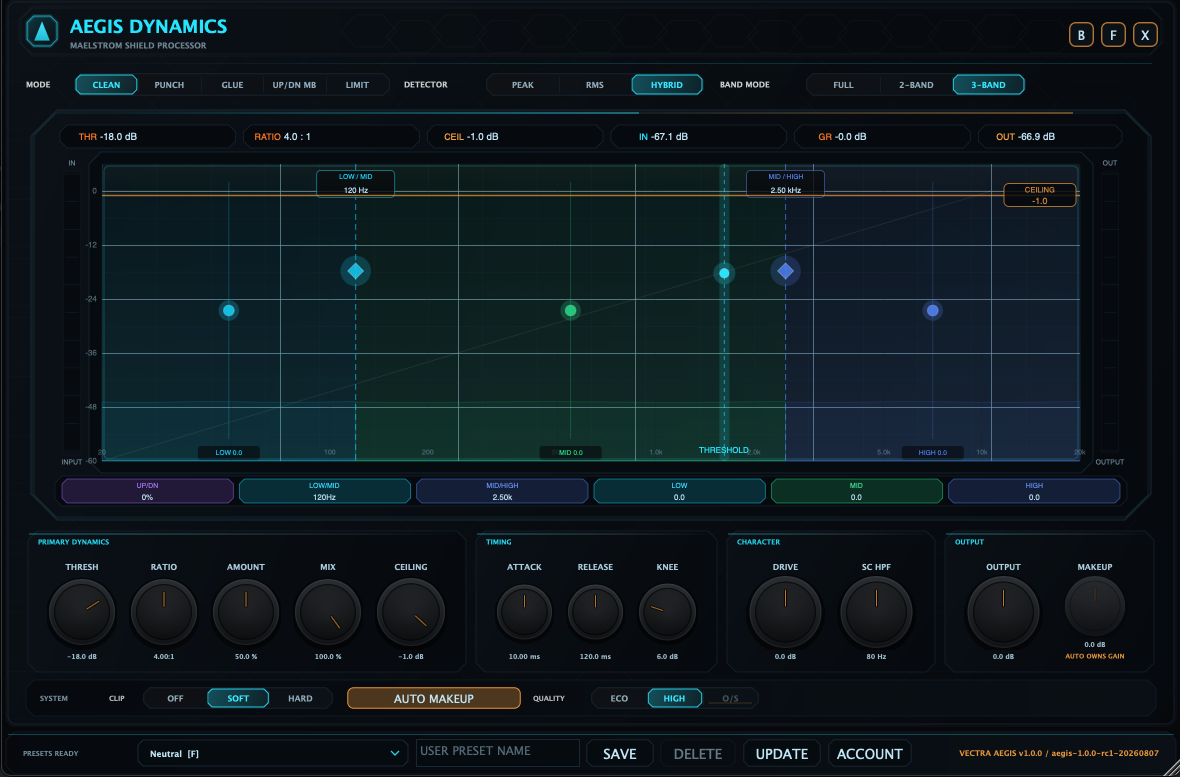Click the USER PRESET NAME field

[497, 753]
